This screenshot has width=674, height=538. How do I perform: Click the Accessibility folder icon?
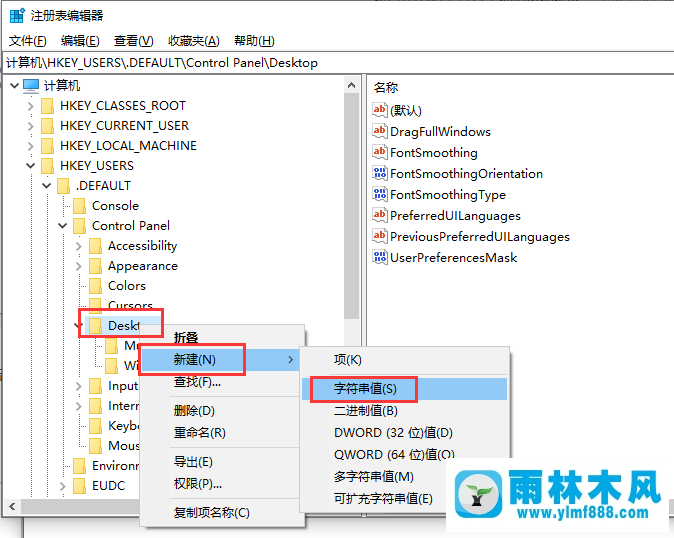(95, 246)
